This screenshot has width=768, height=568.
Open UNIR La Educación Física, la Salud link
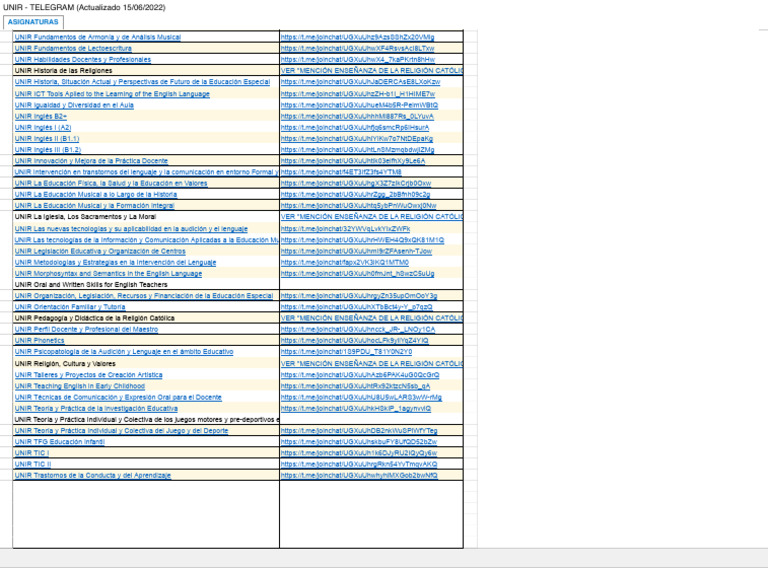[111, 184]
